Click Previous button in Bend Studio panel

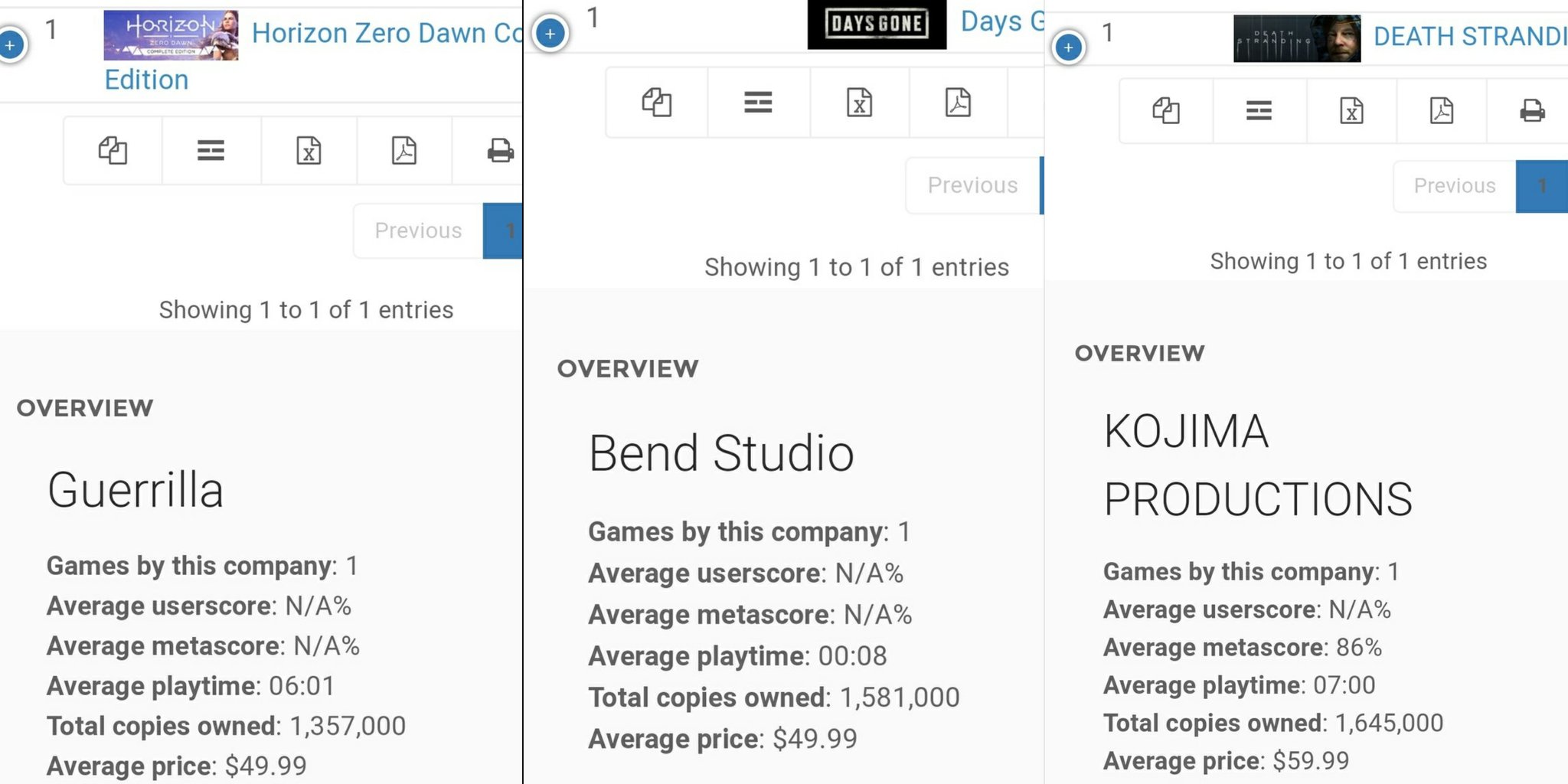click(x=972, y=185)
